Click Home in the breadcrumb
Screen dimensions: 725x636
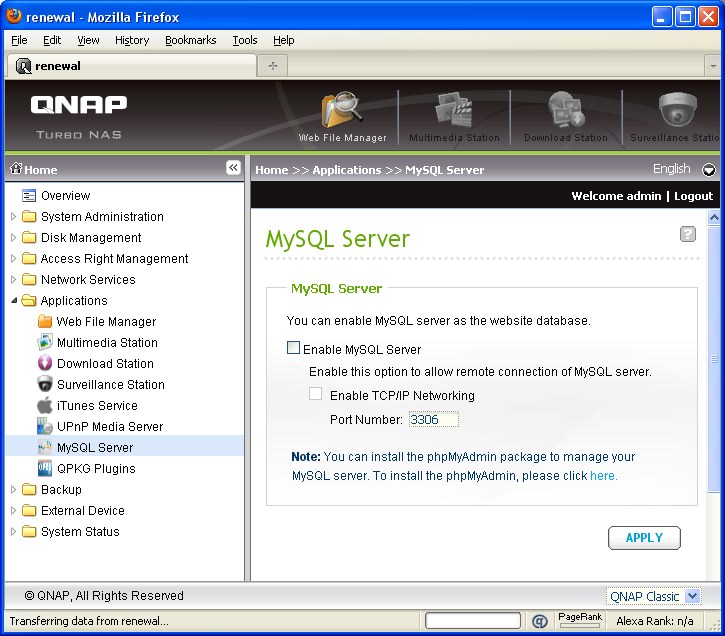click(x=271, y=170)
